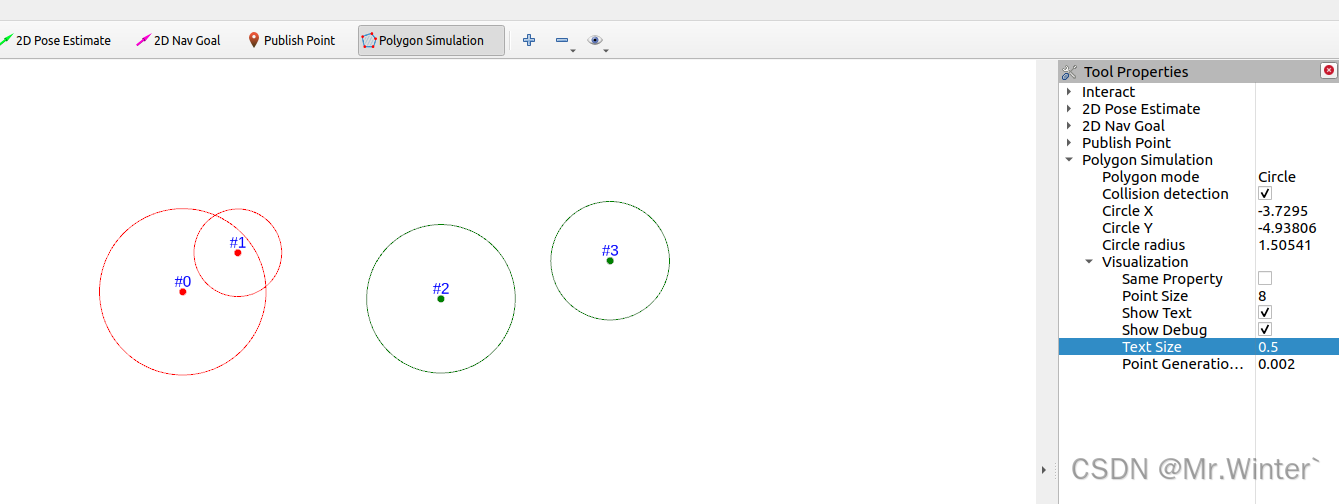Select the Point Generation property label
The image size is (1339, 504).
1182,364
